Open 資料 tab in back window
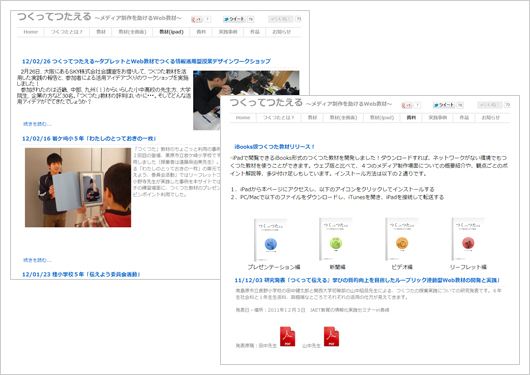The image size is (530, 375). (201, 32)
